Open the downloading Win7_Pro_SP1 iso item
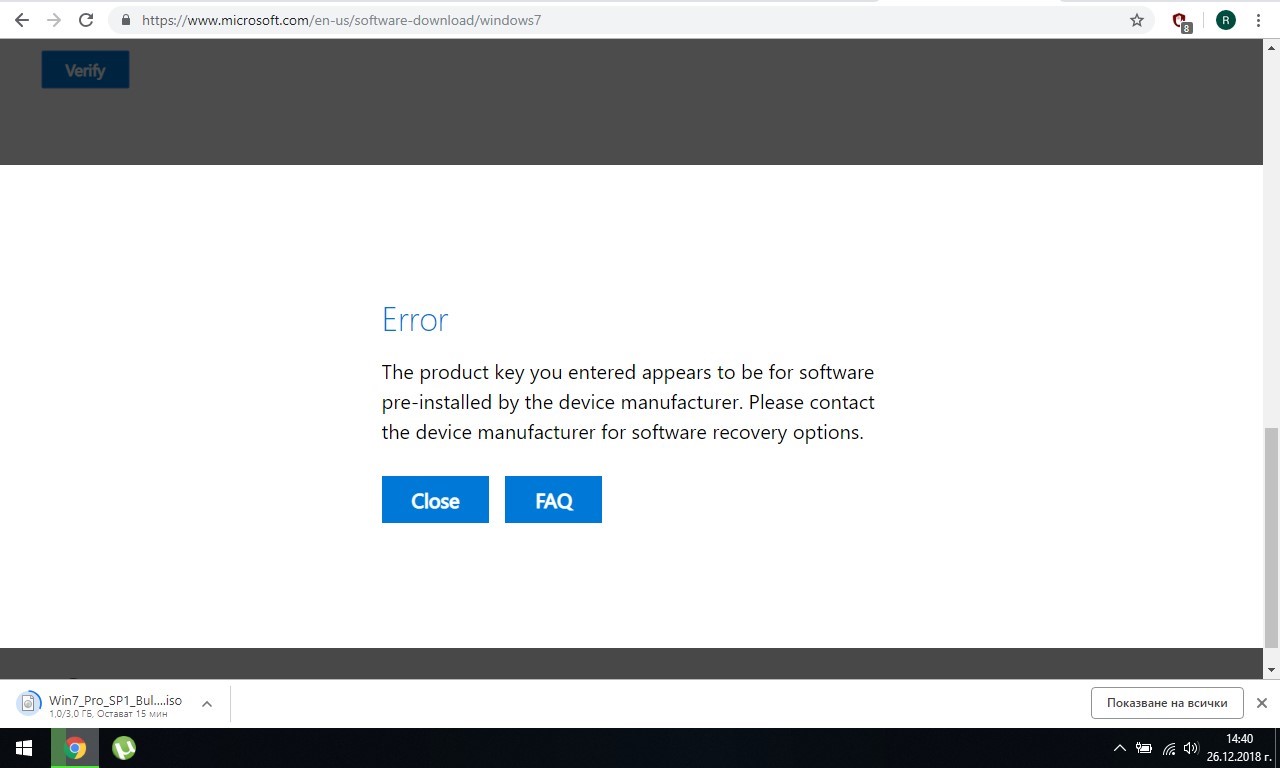The height and width of the screenshot is (768, 1280). point(100,704)
